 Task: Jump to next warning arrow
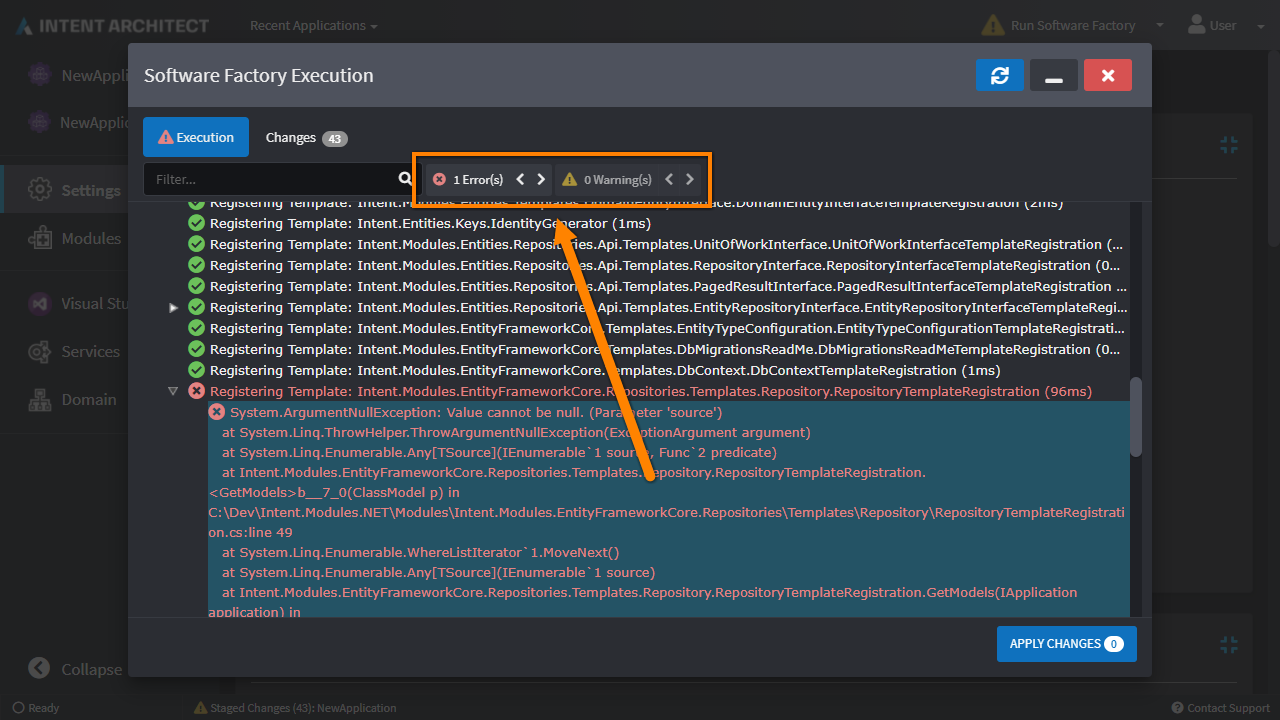coord(690,180)
